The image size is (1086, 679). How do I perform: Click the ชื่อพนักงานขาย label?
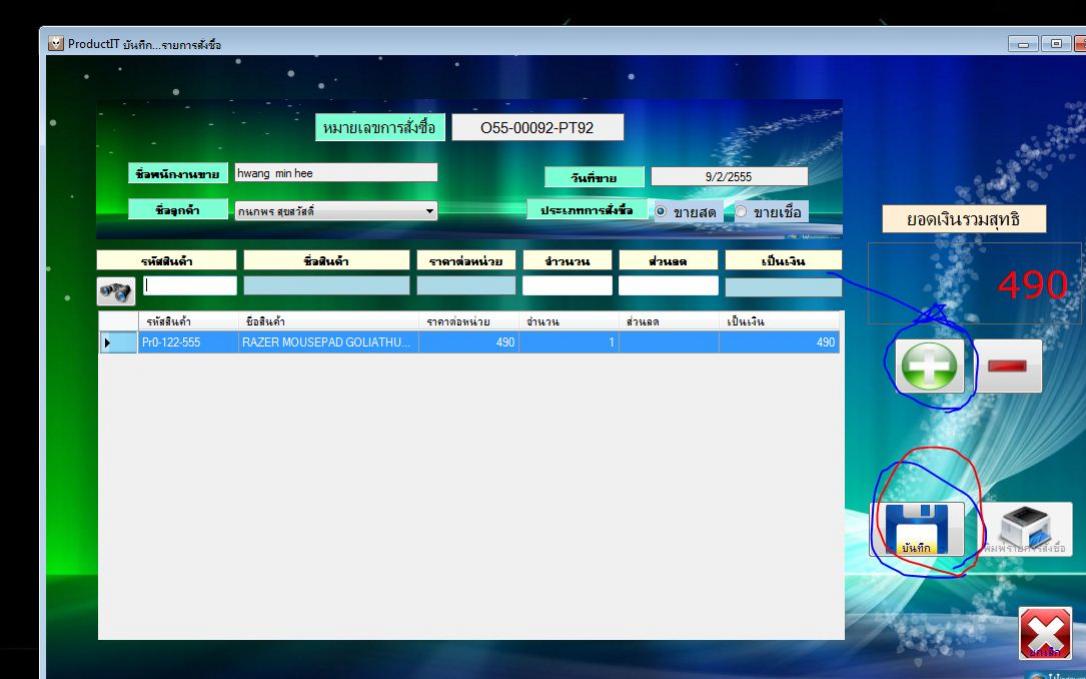point(178,173)
